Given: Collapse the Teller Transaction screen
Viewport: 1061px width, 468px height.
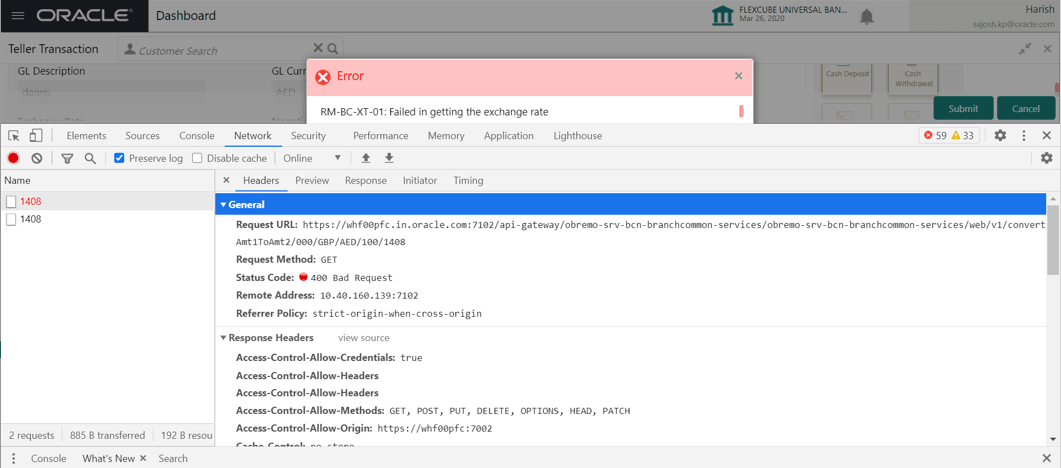Looking at the screenshot, I should [1026, 49].
